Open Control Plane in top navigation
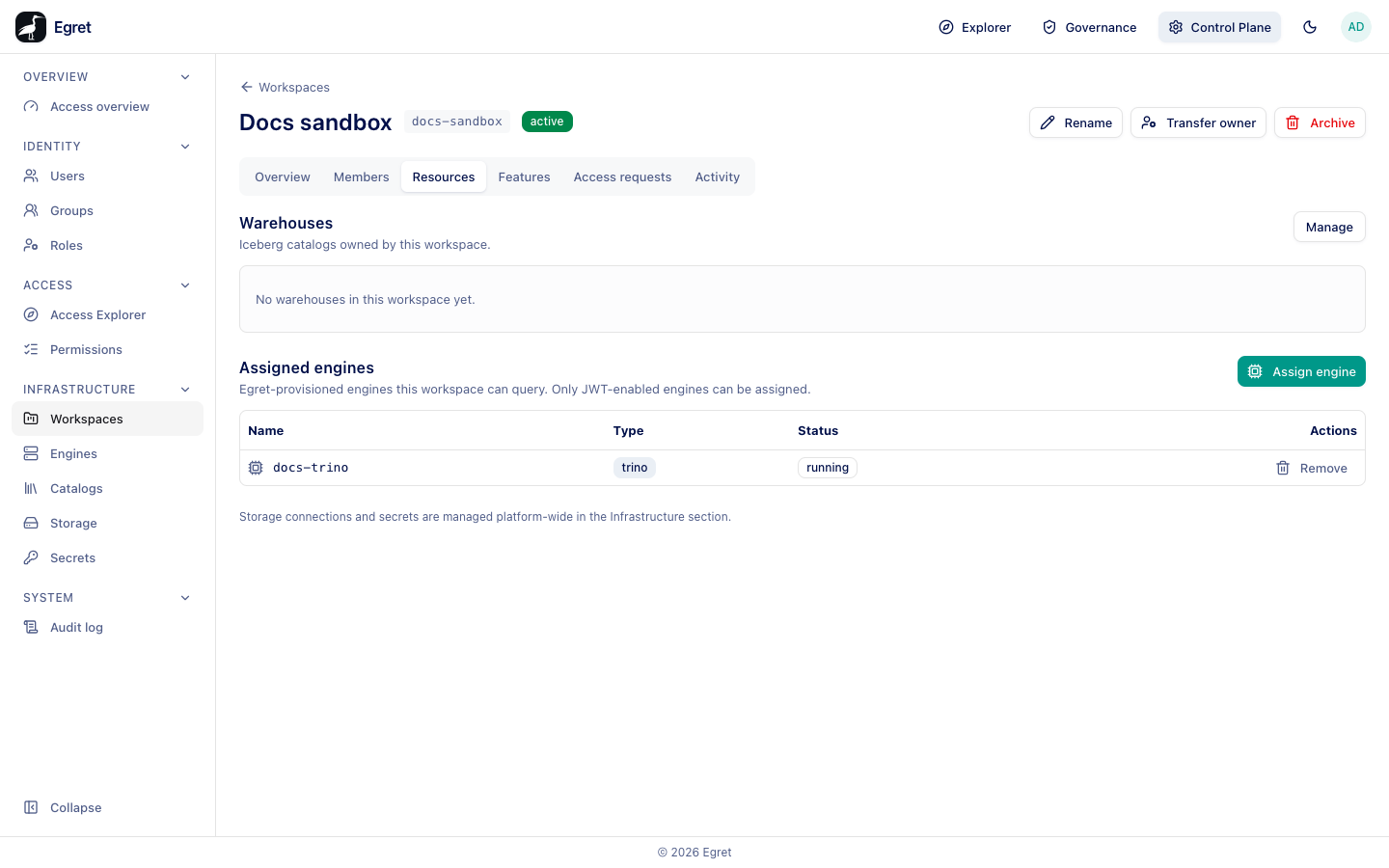This screenshot has height=868, width=1389. tap(1219, 27)
